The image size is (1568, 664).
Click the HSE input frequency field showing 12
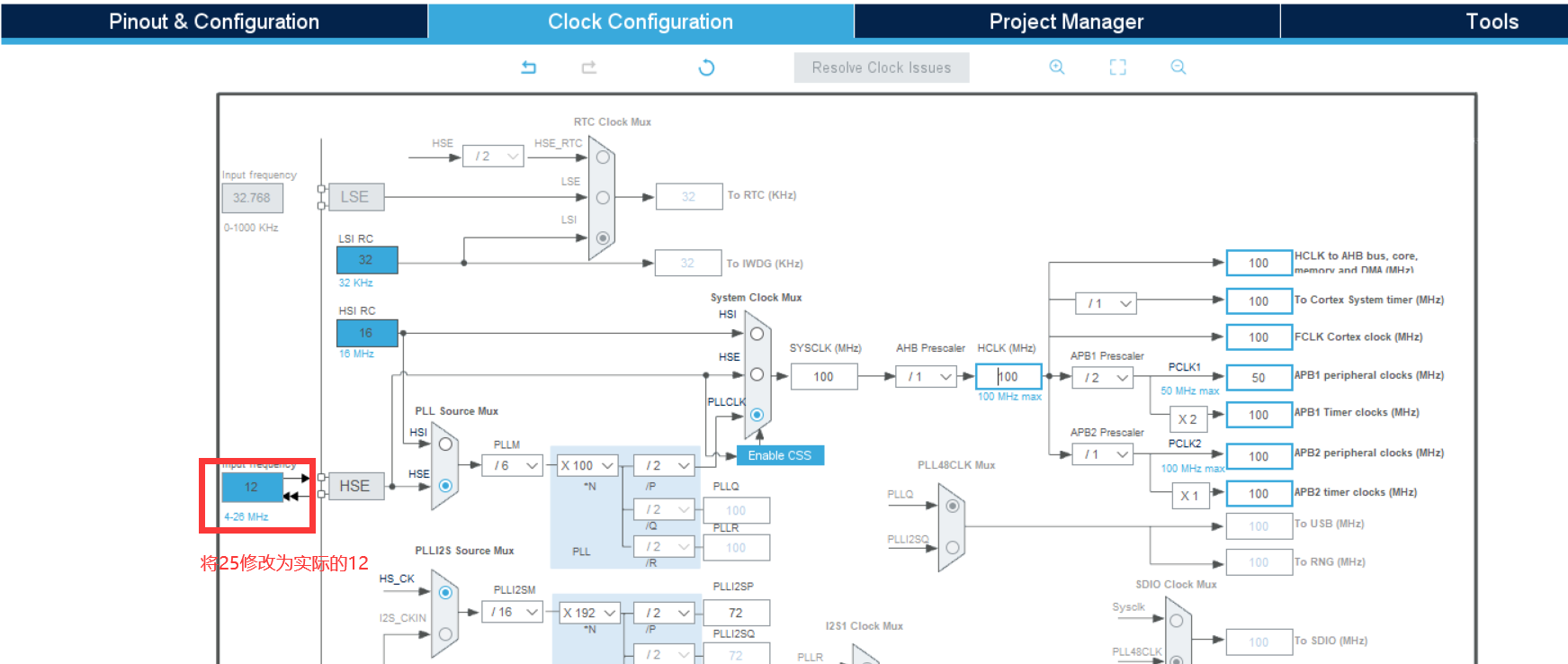coord(252,487)
